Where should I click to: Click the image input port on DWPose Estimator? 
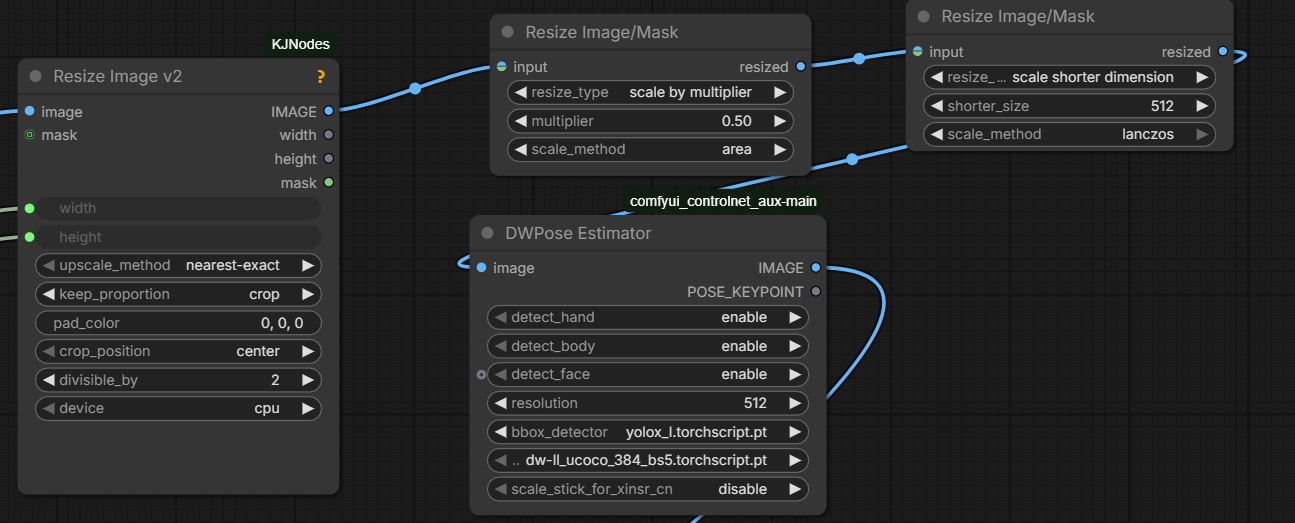tap(481, 268)
